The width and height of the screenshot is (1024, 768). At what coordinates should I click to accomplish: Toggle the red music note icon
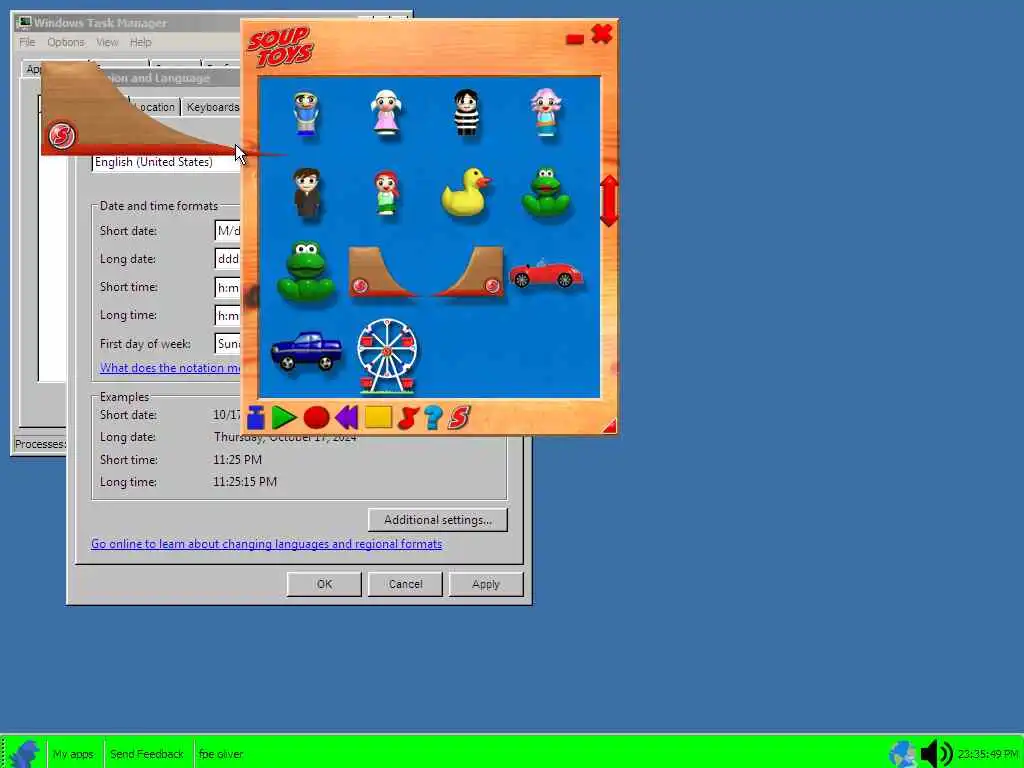[x=408, y=417]
